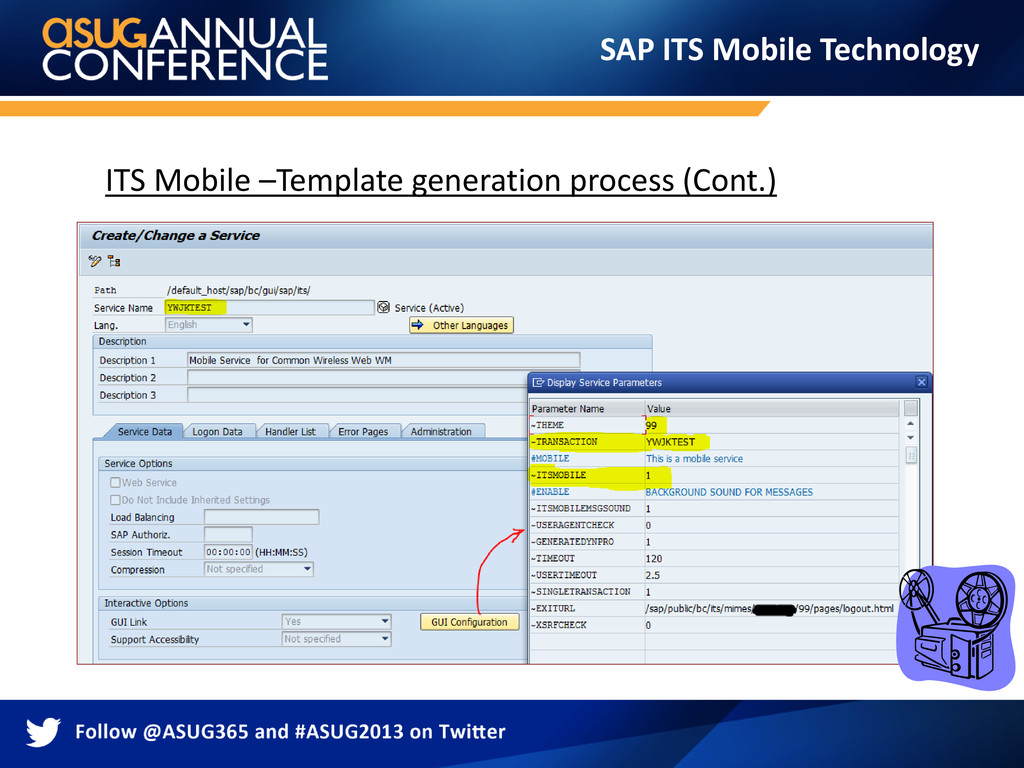The height and width of the screenshot is (768, 1024).
Task: Click the Value column header
Action: click(x=772, y=409)
